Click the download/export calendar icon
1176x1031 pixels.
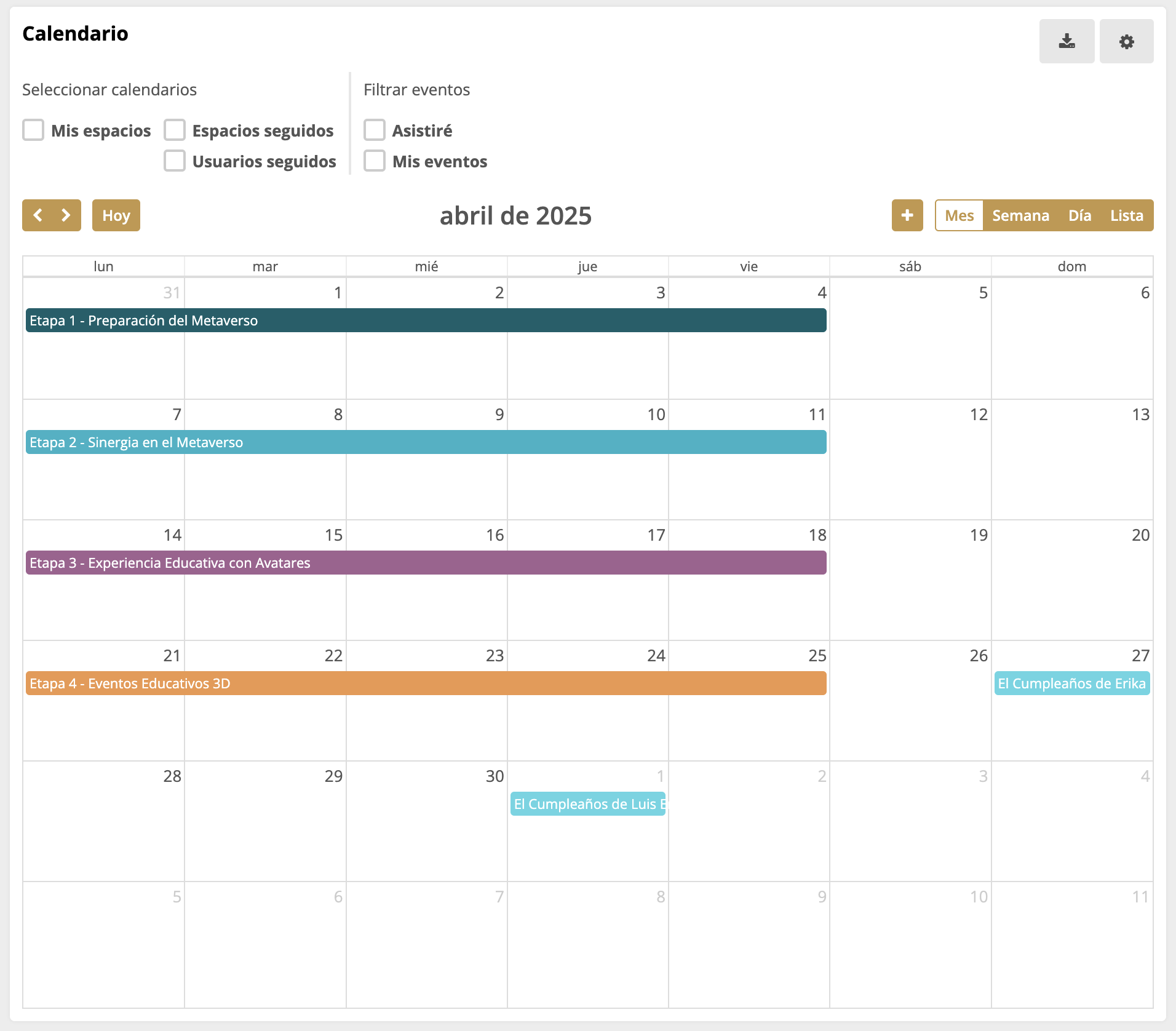coord(1067,41)
